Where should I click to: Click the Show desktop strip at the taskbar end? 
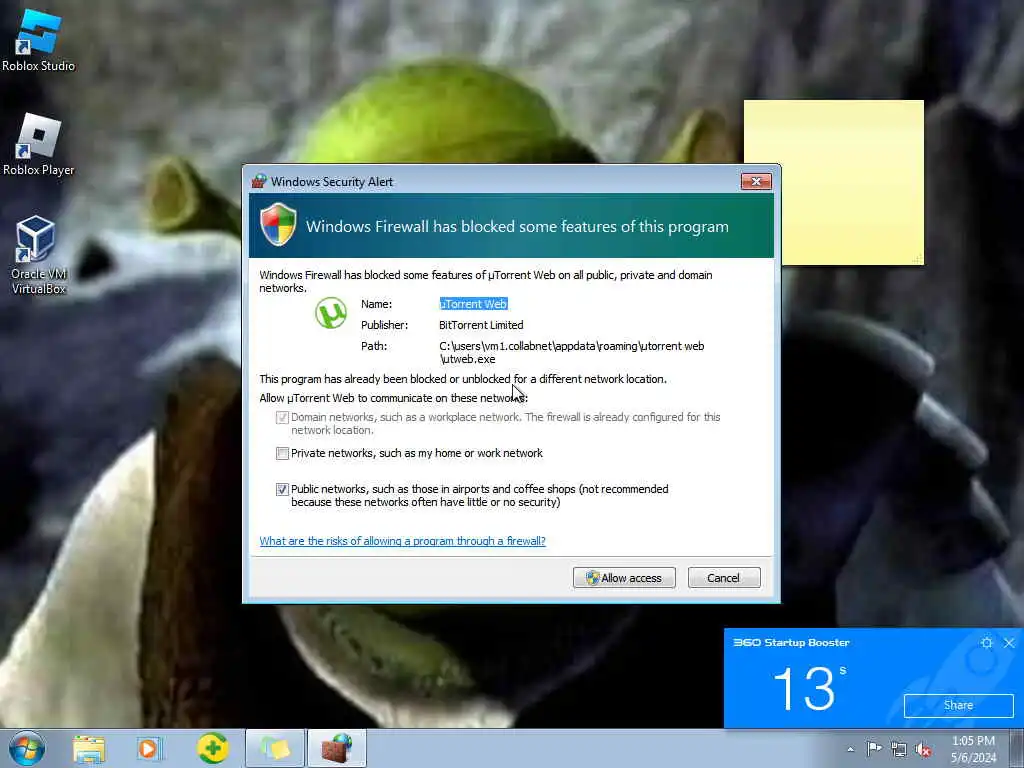[1017, 749]
